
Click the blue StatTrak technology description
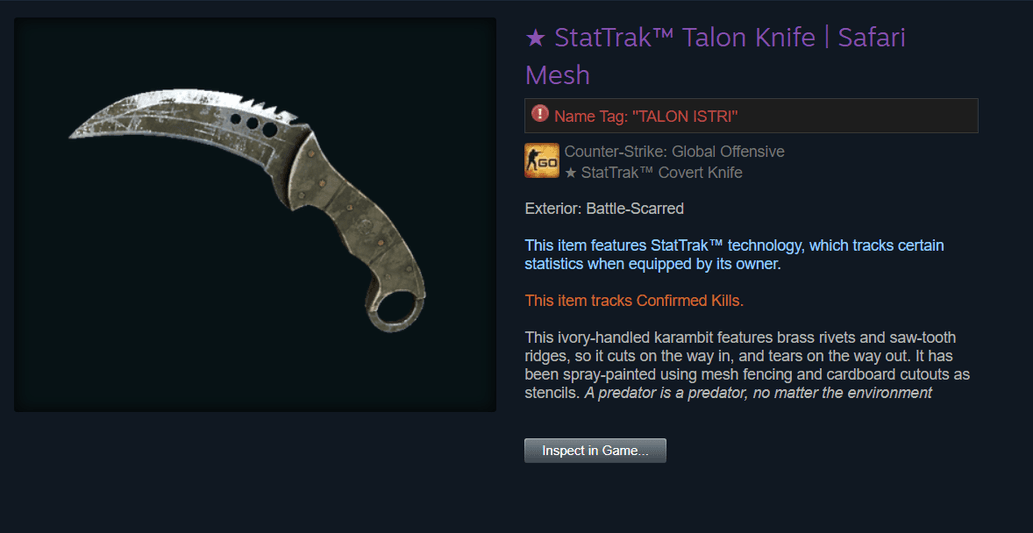click(735, 255)
